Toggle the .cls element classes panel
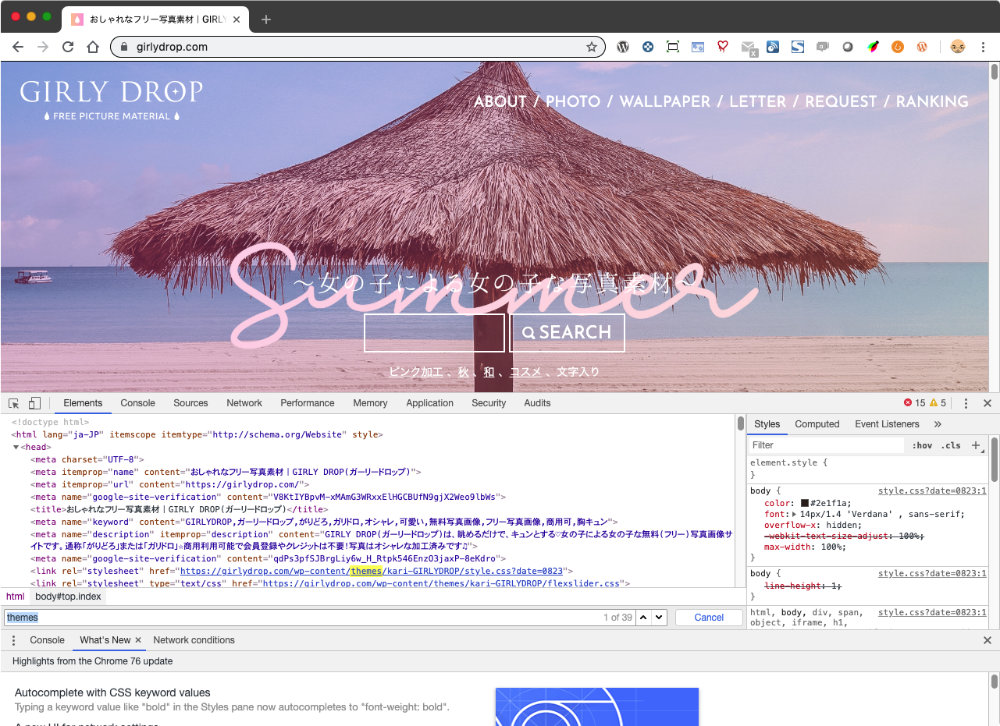1000x726 pixels. pos(950,445)
